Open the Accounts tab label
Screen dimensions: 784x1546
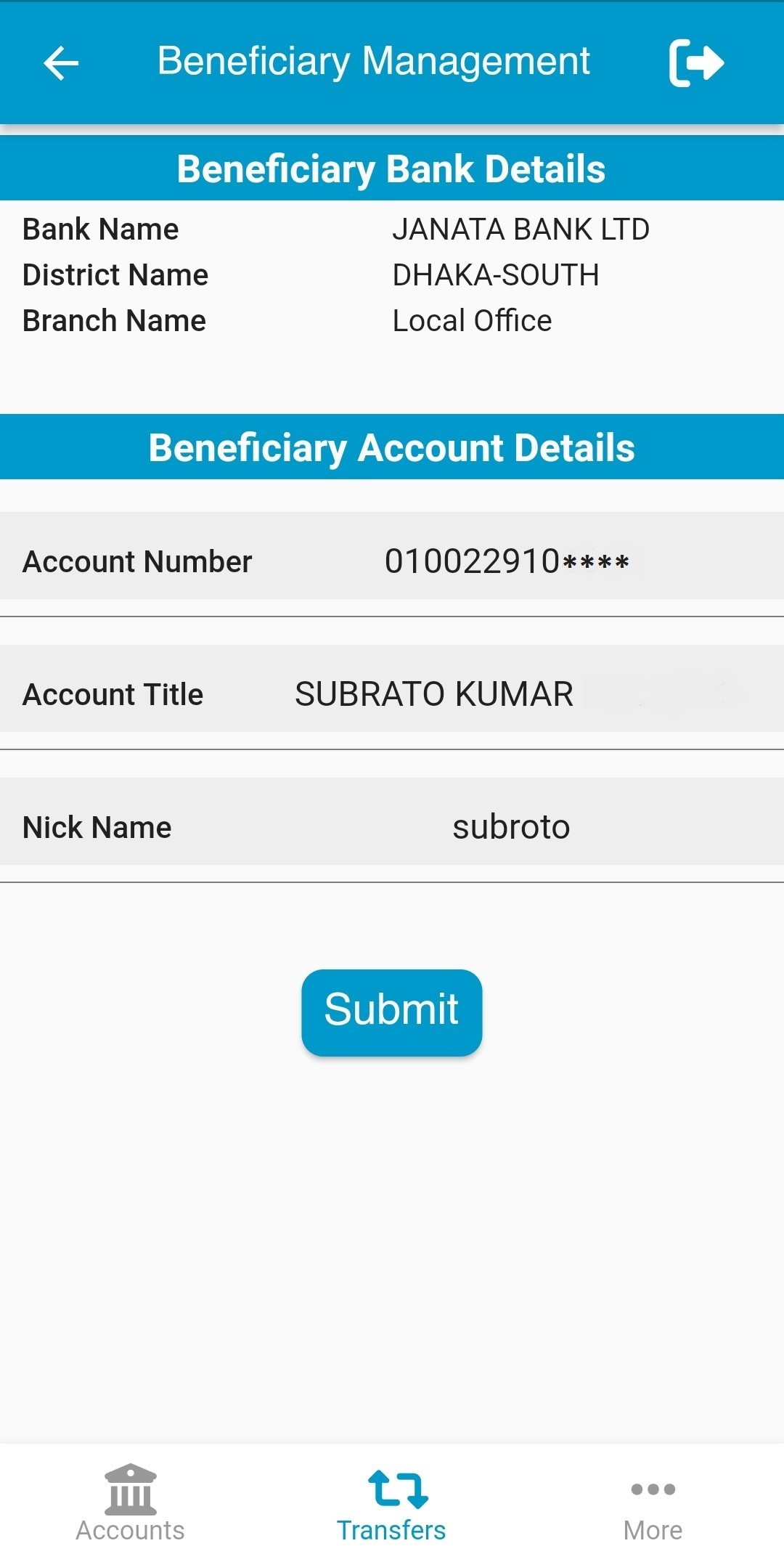point(130,1530)
